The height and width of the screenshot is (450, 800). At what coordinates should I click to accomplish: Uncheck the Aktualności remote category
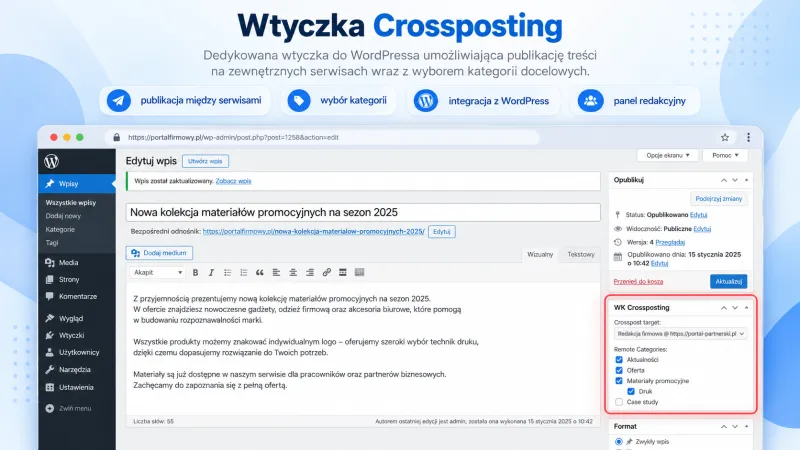619,360
